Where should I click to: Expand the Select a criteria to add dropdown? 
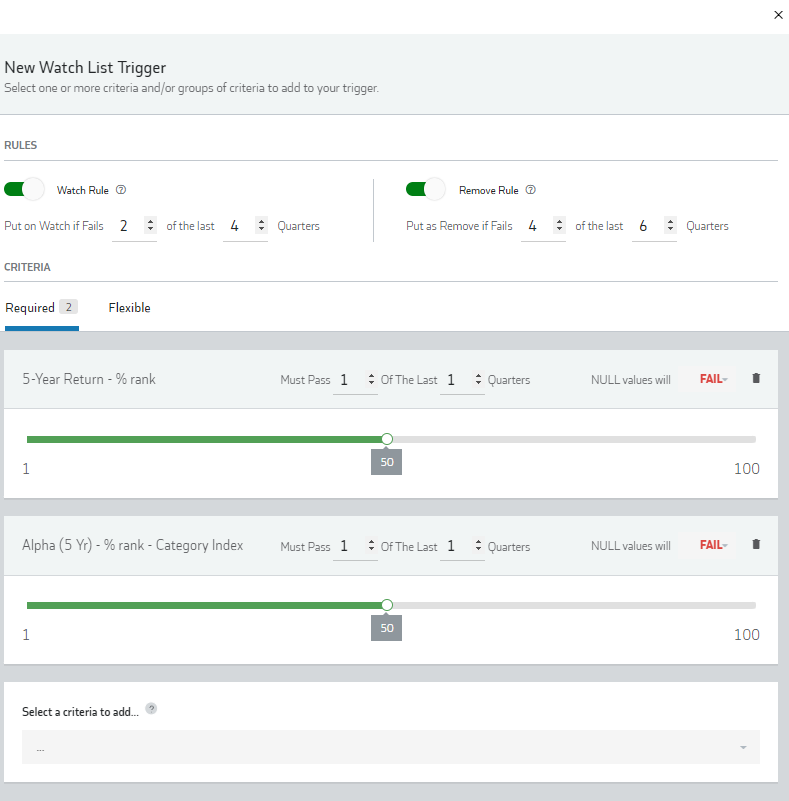click(x=390, y=747)
